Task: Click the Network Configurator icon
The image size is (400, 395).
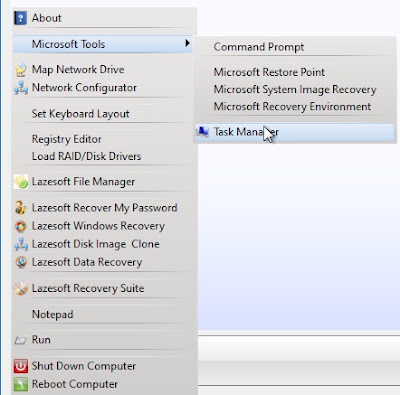Action: pyautogui.click(x=21, y=88)
